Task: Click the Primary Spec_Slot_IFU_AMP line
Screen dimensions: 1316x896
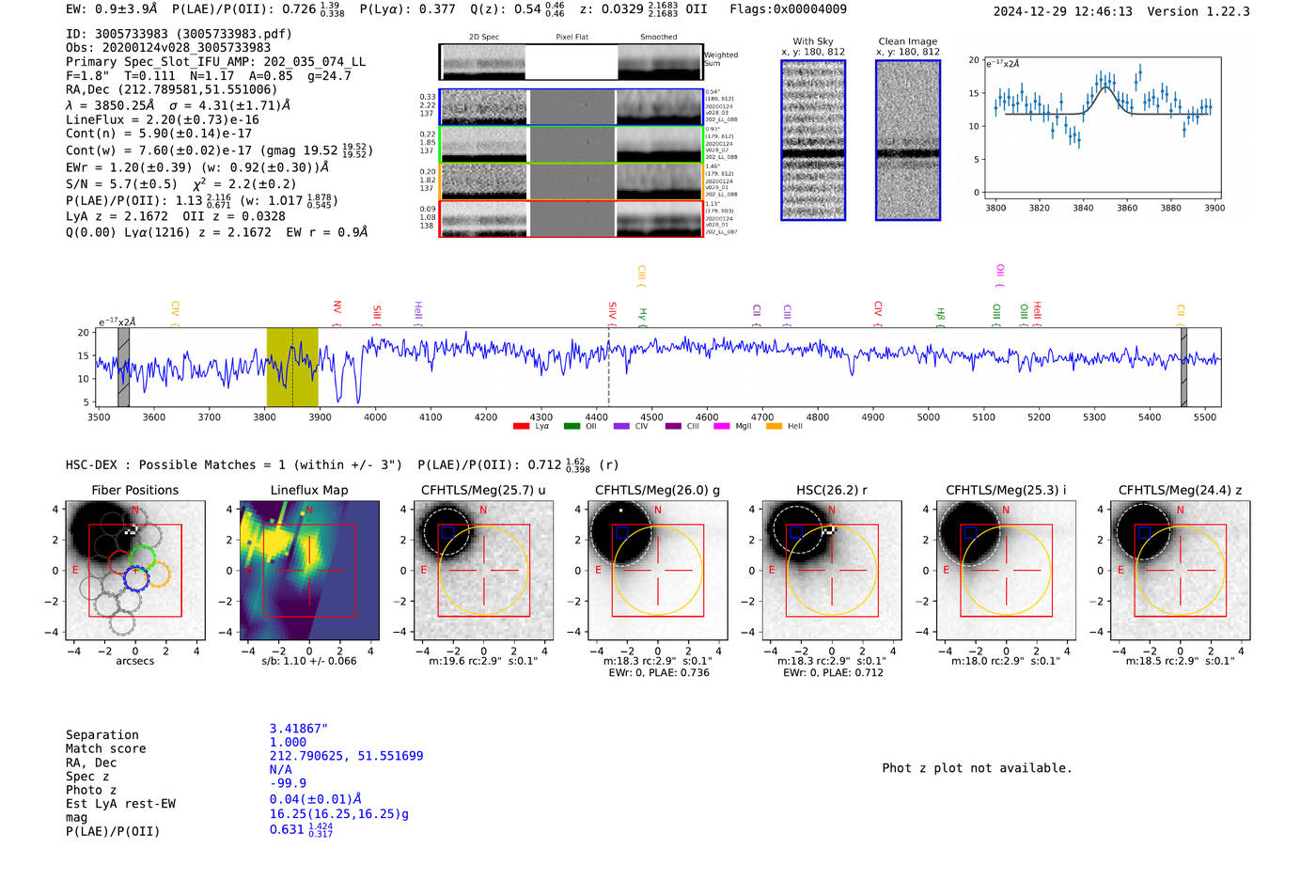Action: click(216, 61)
